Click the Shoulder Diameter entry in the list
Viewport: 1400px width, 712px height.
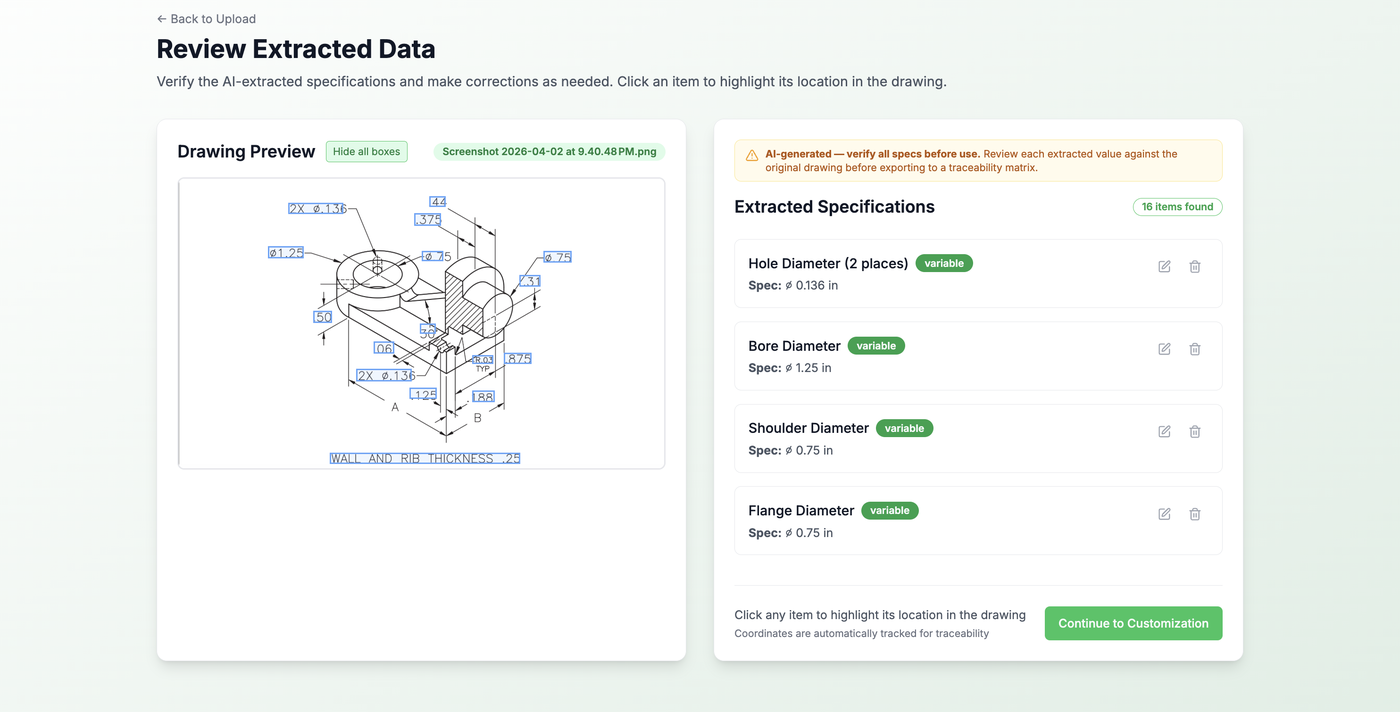coord(900,438)
